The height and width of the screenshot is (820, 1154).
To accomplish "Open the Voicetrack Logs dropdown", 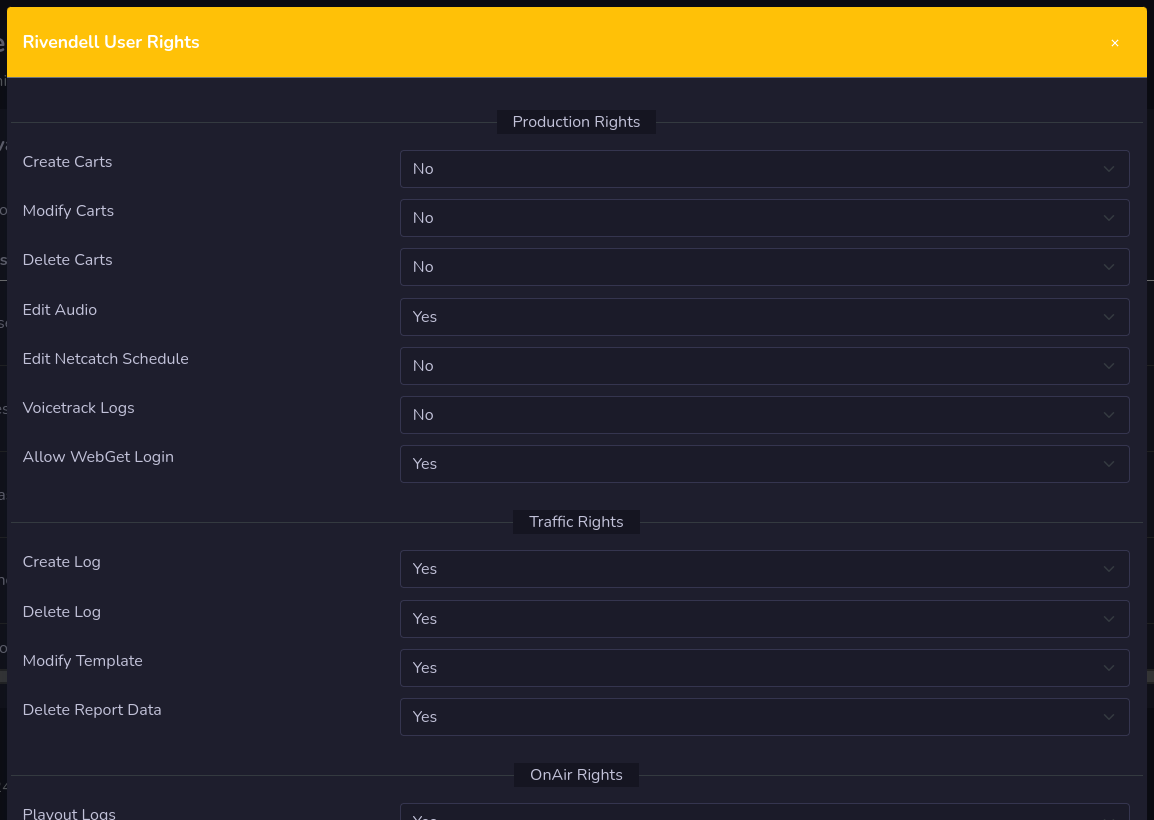I will pyautogui.click(x=764, y=414).
